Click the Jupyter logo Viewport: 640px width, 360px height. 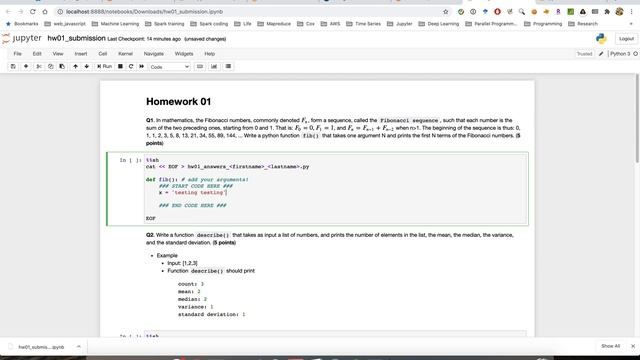22,38
